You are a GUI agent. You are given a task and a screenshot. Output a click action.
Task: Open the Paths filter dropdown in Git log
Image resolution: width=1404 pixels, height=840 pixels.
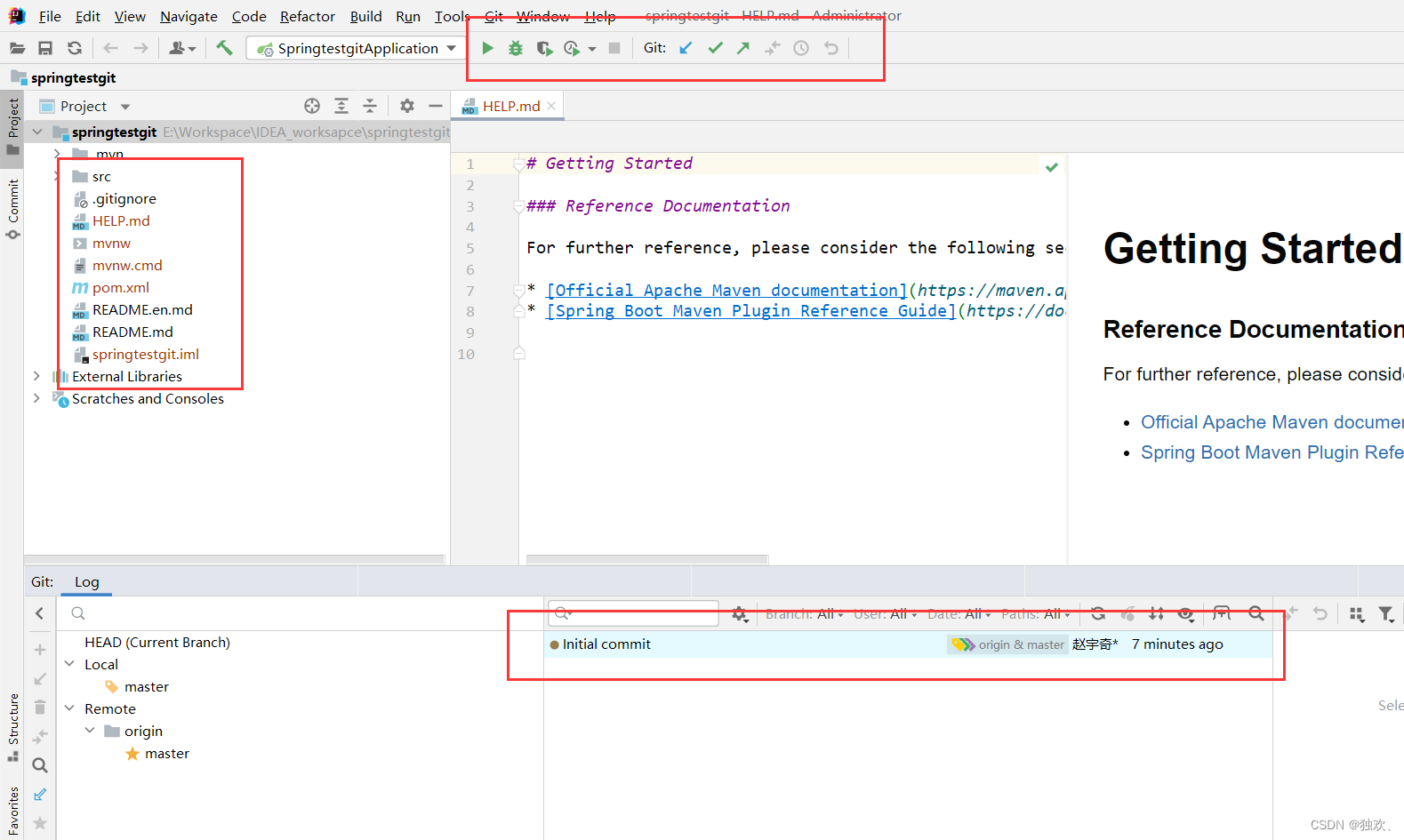pos(1036,614)
